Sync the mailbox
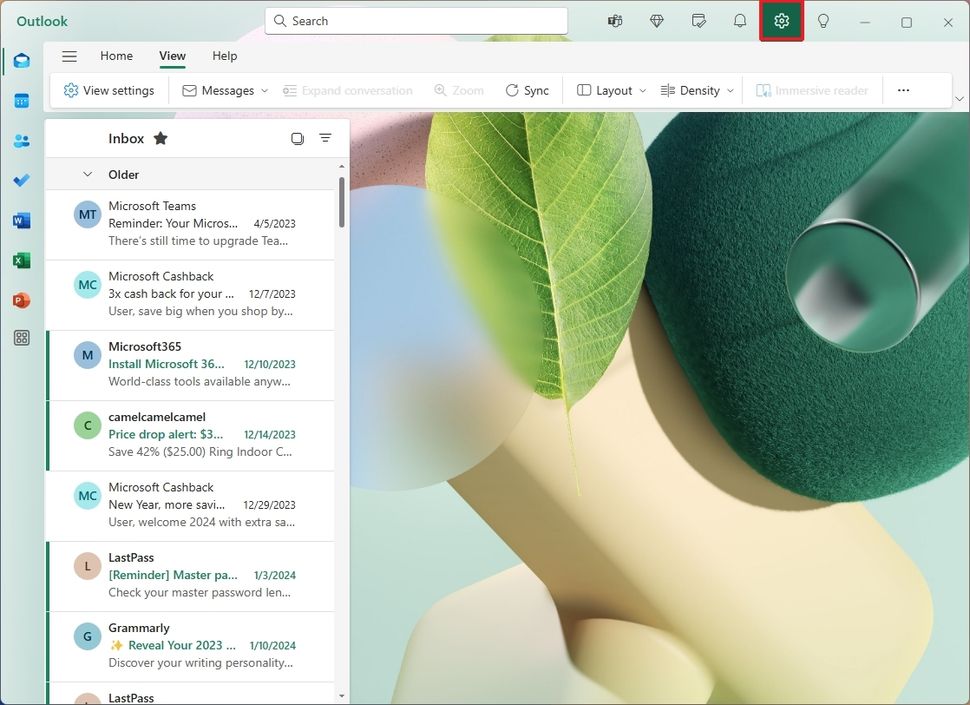The width and height of the screenshot is (970, 705). 528,90
